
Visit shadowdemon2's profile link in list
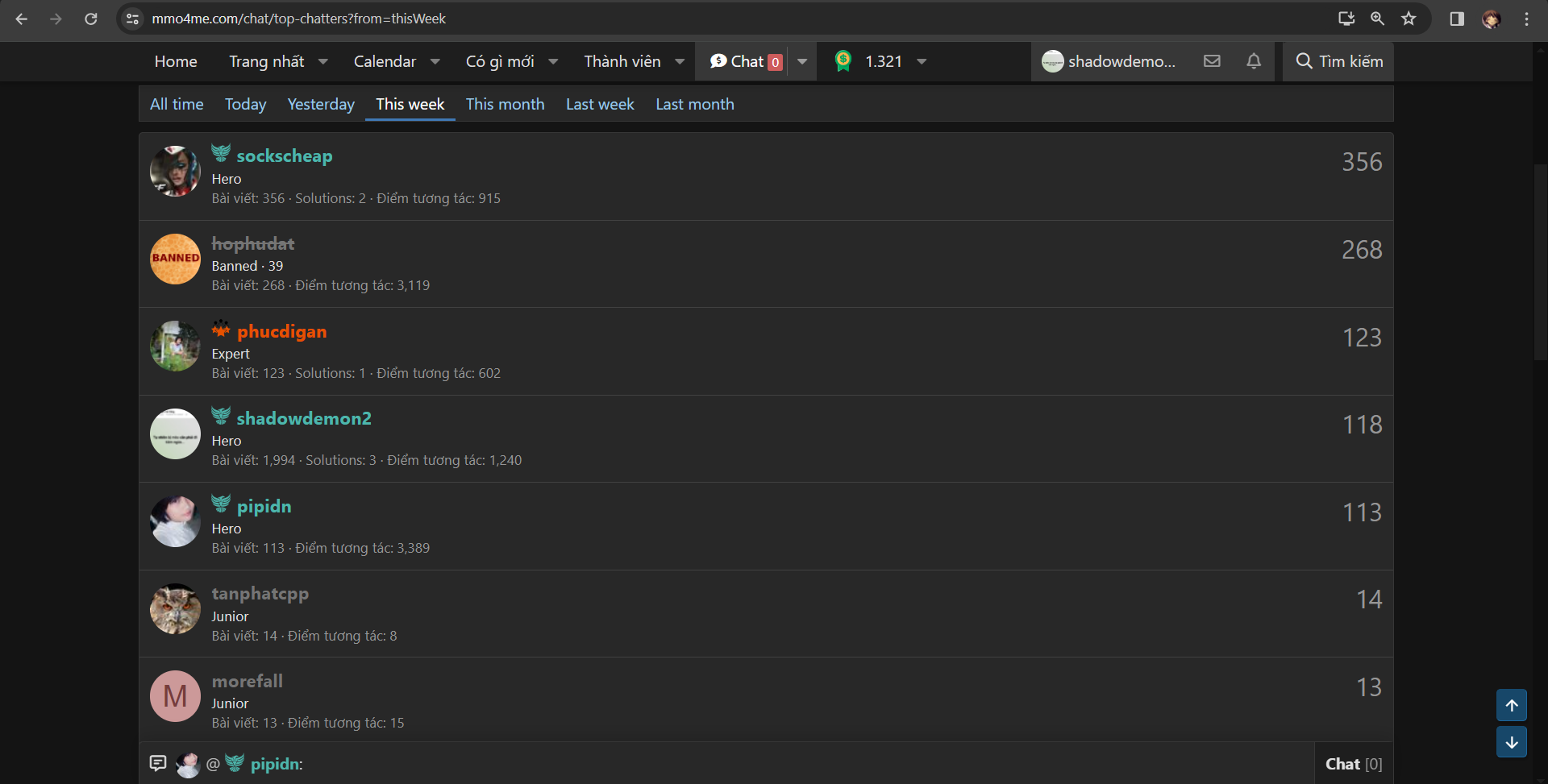[304, 418]
